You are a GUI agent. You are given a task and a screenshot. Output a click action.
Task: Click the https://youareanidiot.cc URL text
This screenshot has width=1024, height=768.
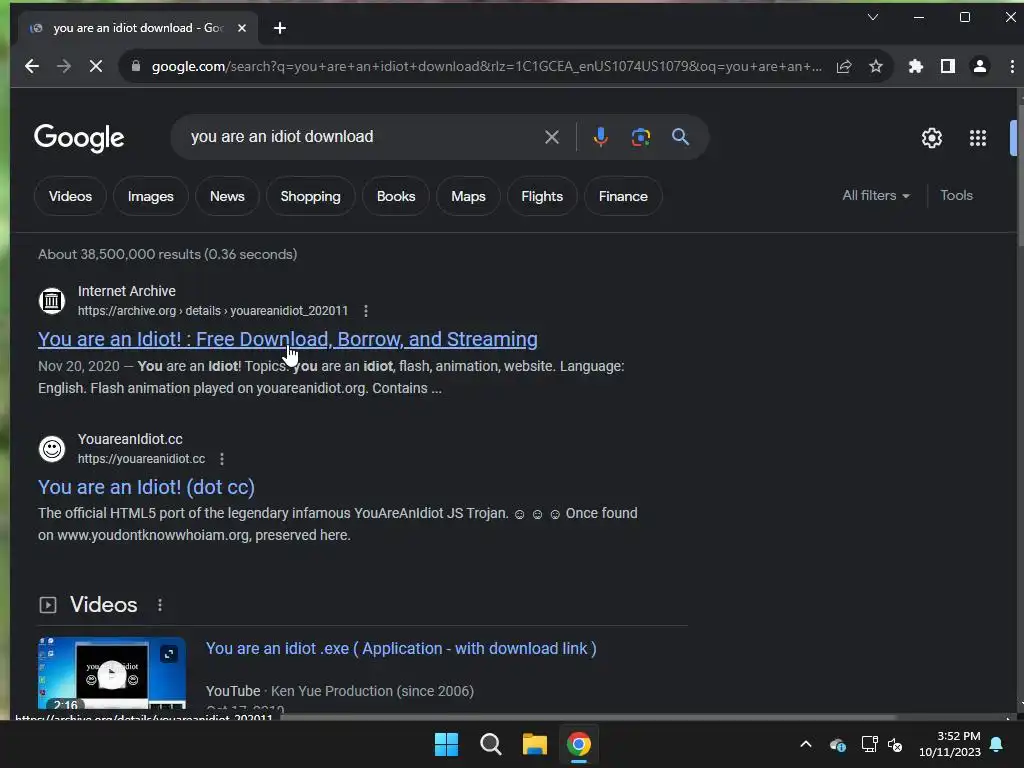141,459
